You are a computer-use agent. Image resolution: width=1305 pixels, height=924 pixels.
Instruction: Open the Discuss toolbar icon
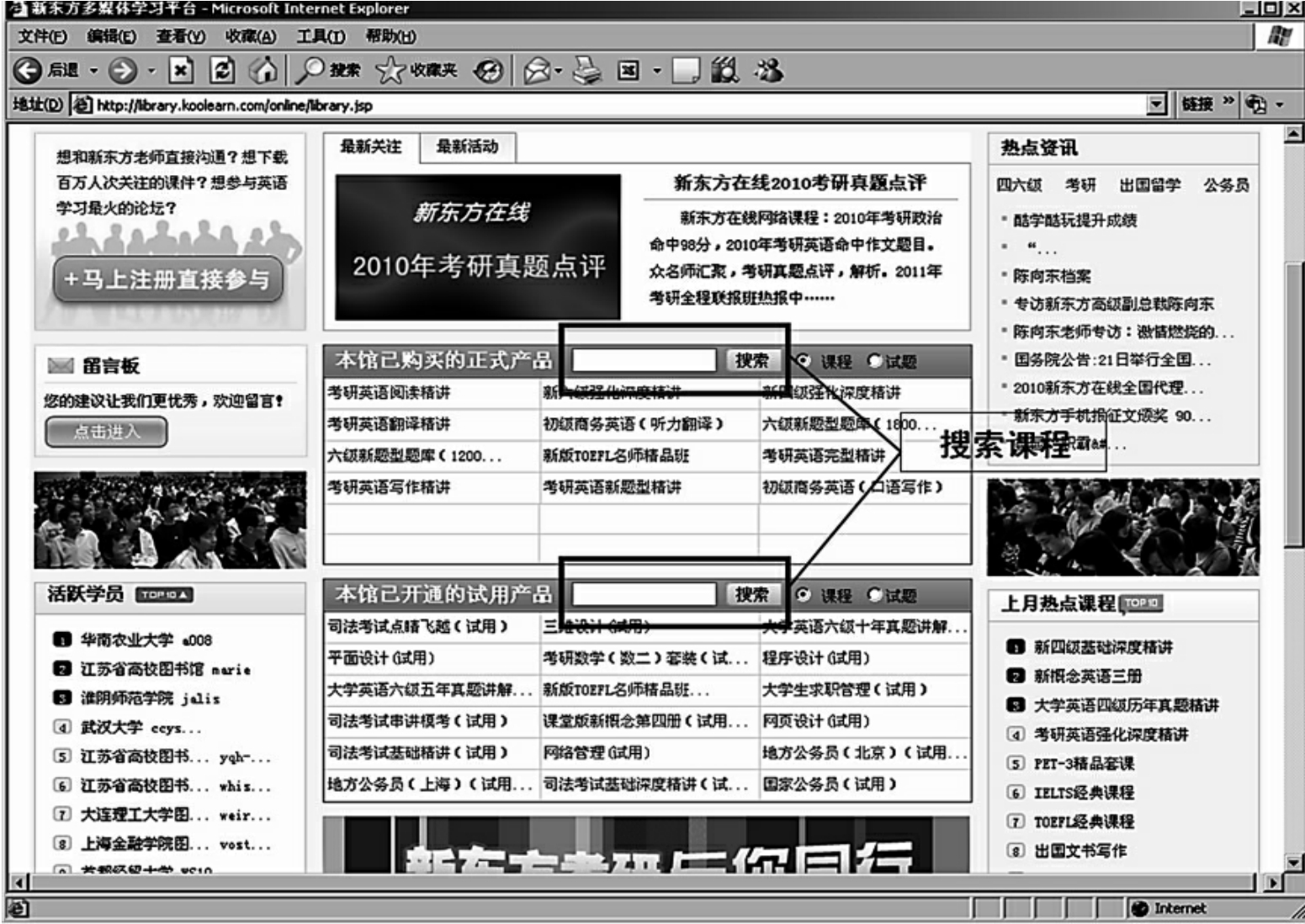pos(685,70)
